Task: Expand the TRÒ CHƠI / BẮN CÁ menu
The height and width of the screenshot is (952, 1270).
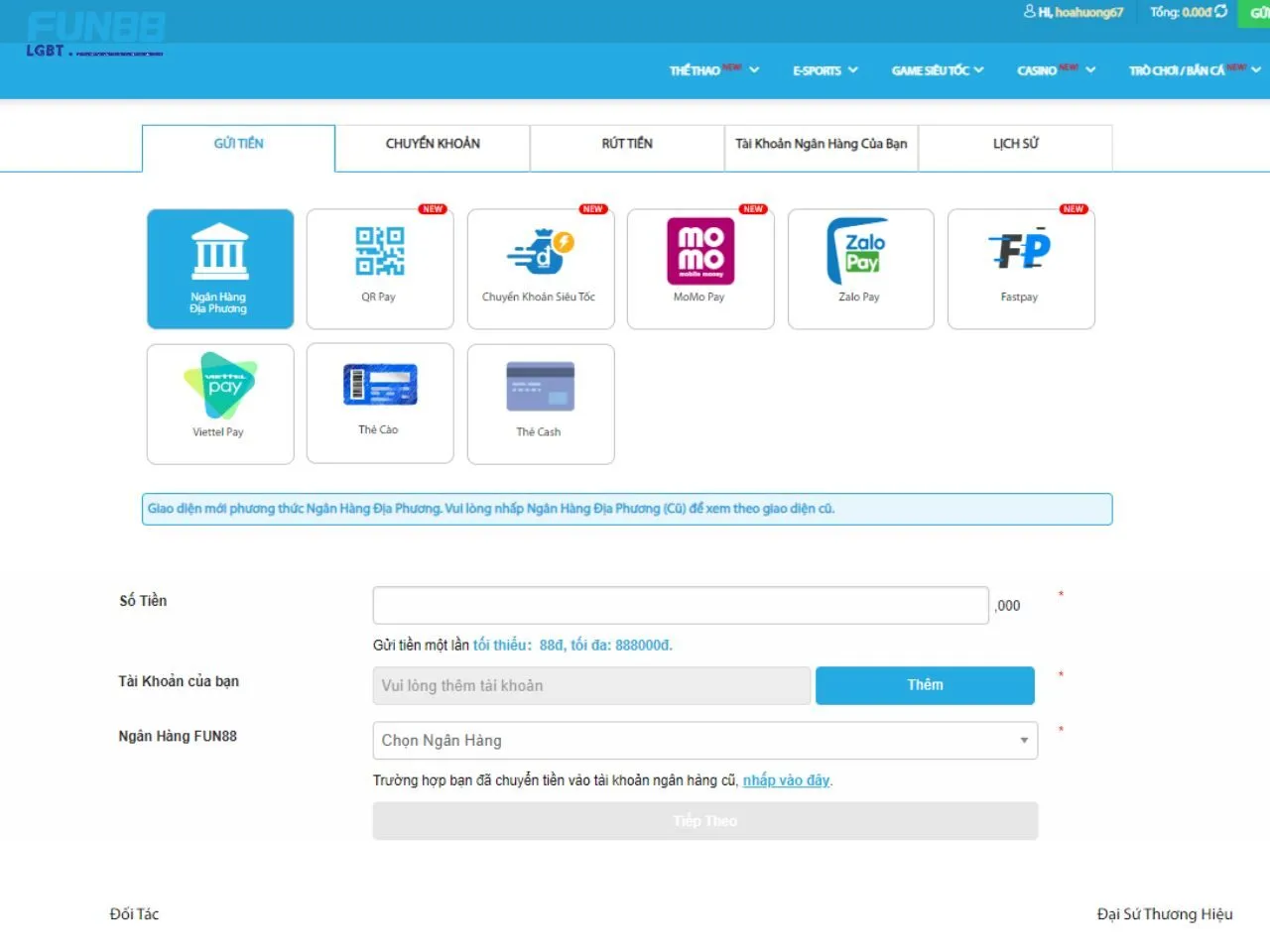Action: [x=1195, y=70]
